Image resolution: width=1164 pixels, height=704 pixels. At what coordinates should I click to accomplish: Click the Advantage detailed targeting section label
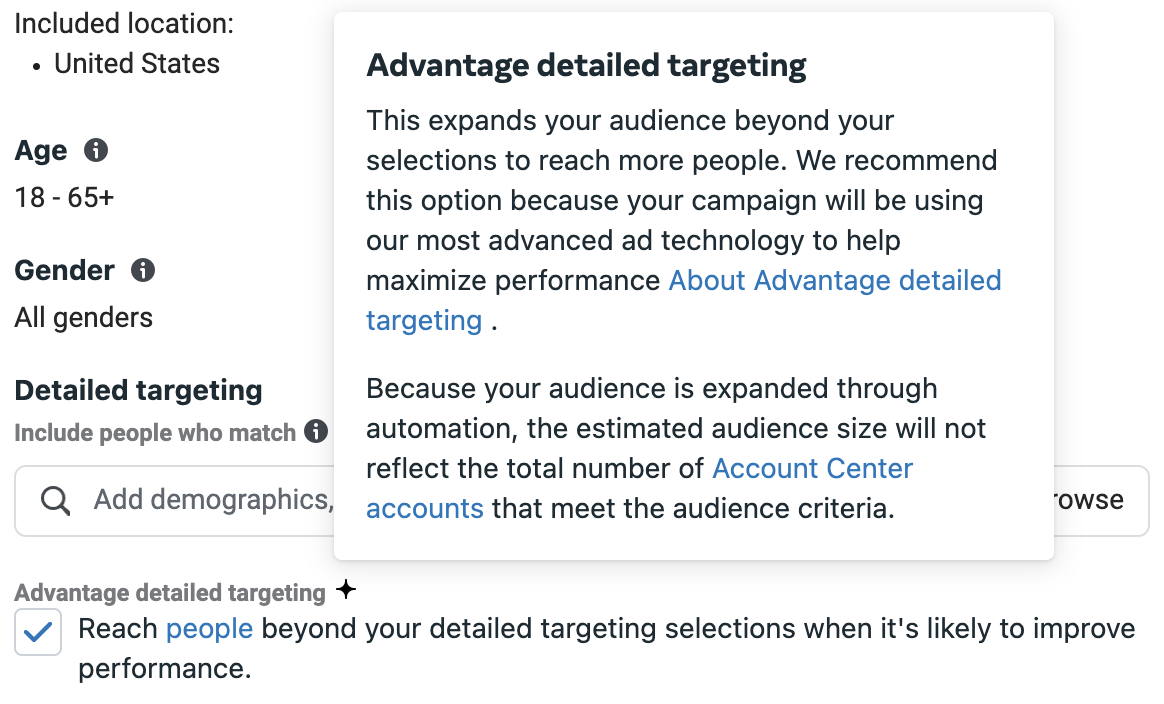(170, 591)
